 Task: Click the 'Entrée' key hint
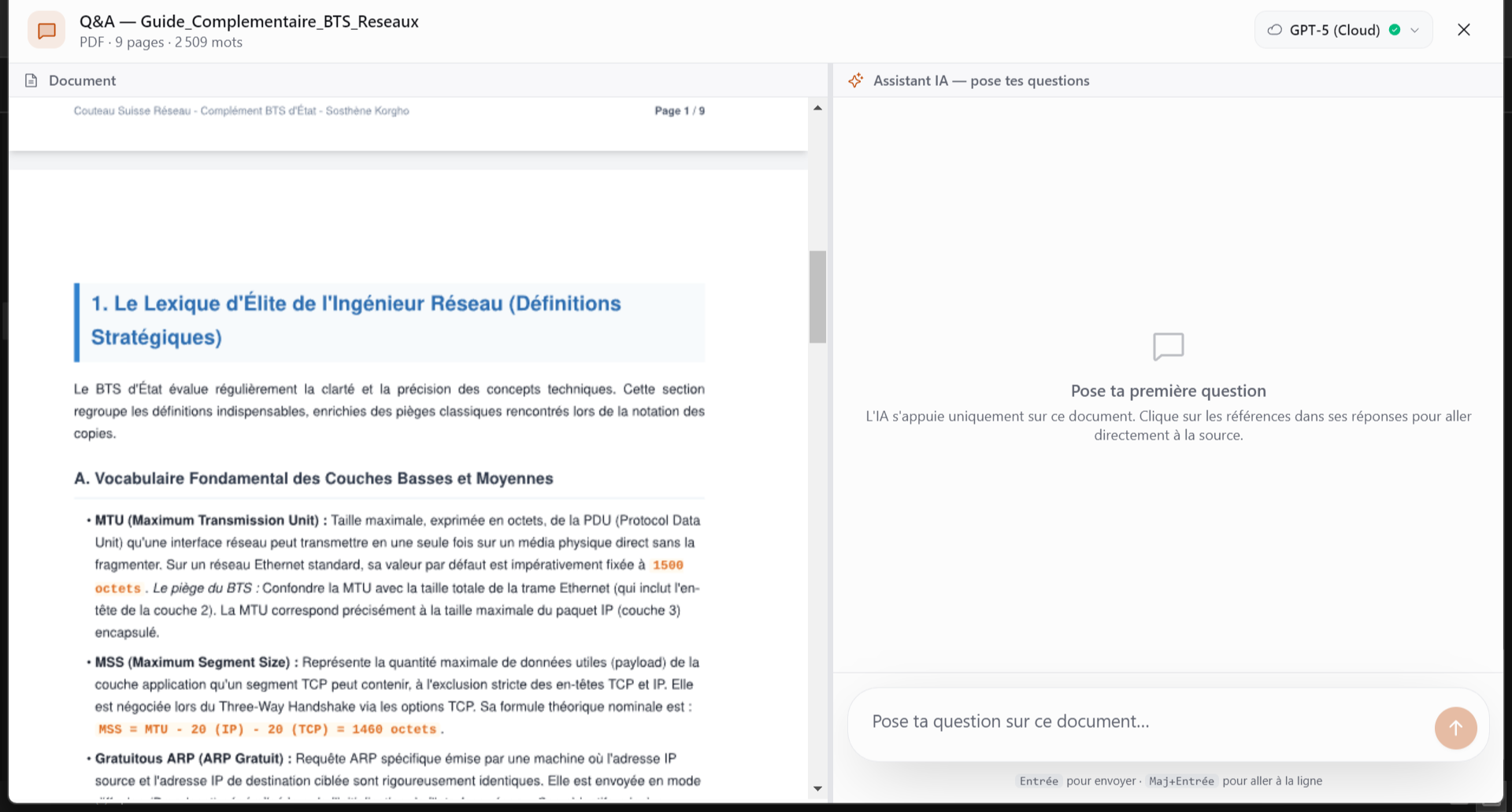[1039, 781]
